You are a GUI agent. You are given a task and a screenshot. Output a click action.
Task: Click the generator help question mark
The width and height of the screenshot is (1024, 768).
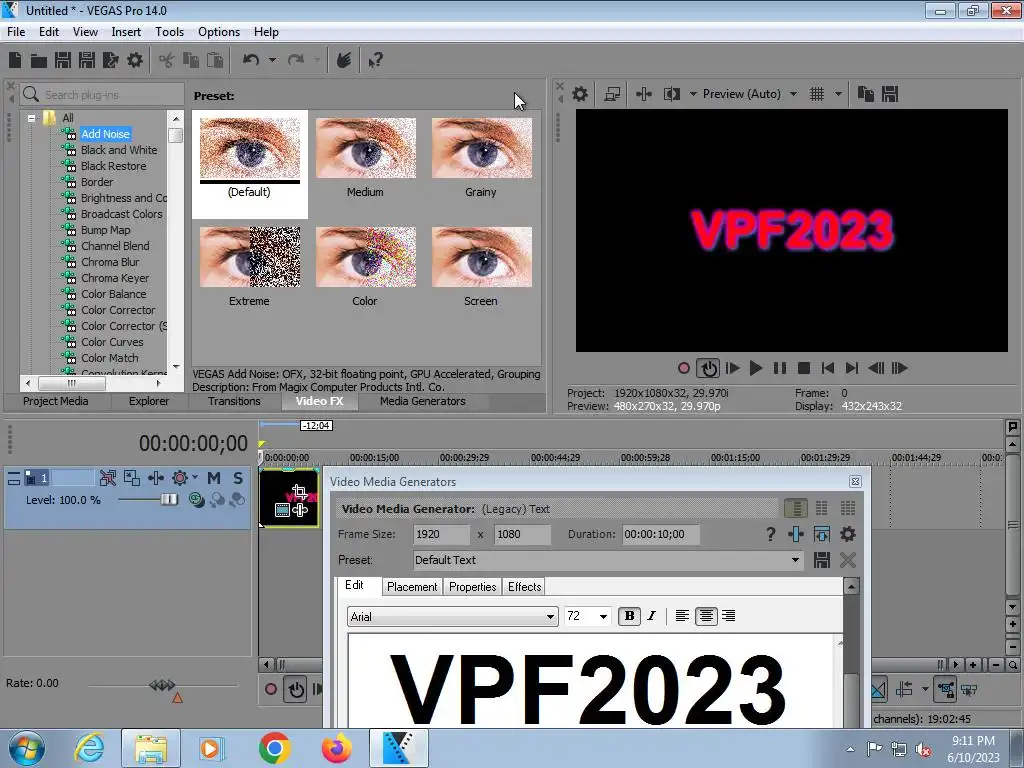tap(771, 534)
